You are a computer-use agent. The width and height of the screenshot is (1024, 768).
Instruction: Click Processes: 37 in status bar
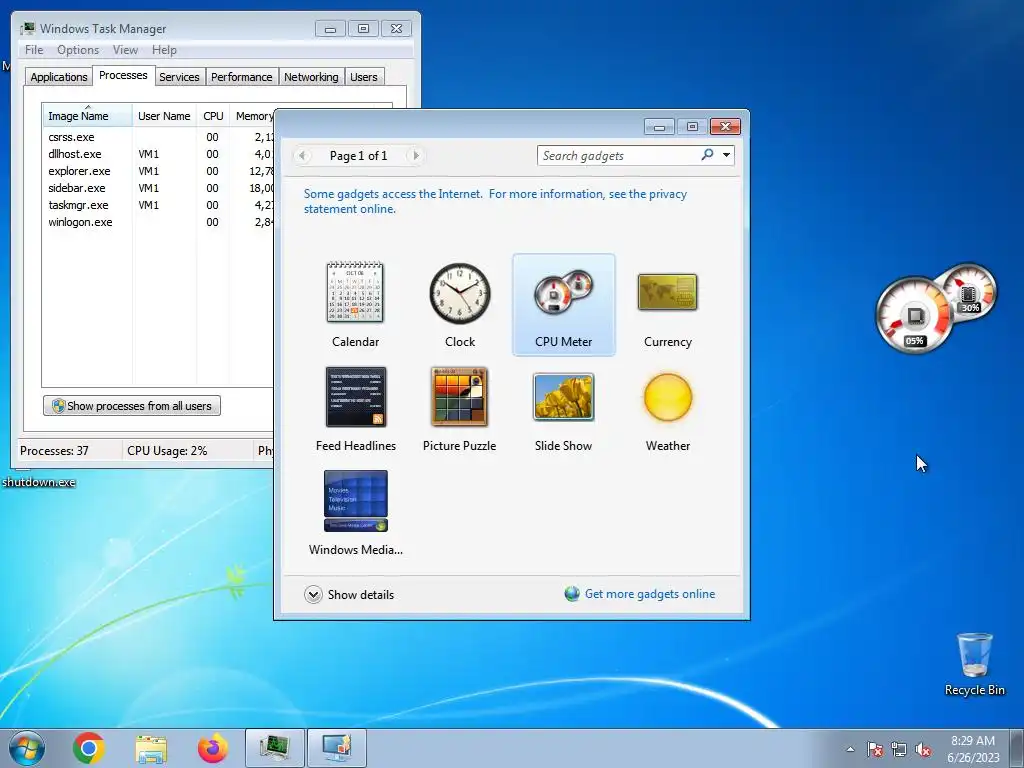(54, 451)
